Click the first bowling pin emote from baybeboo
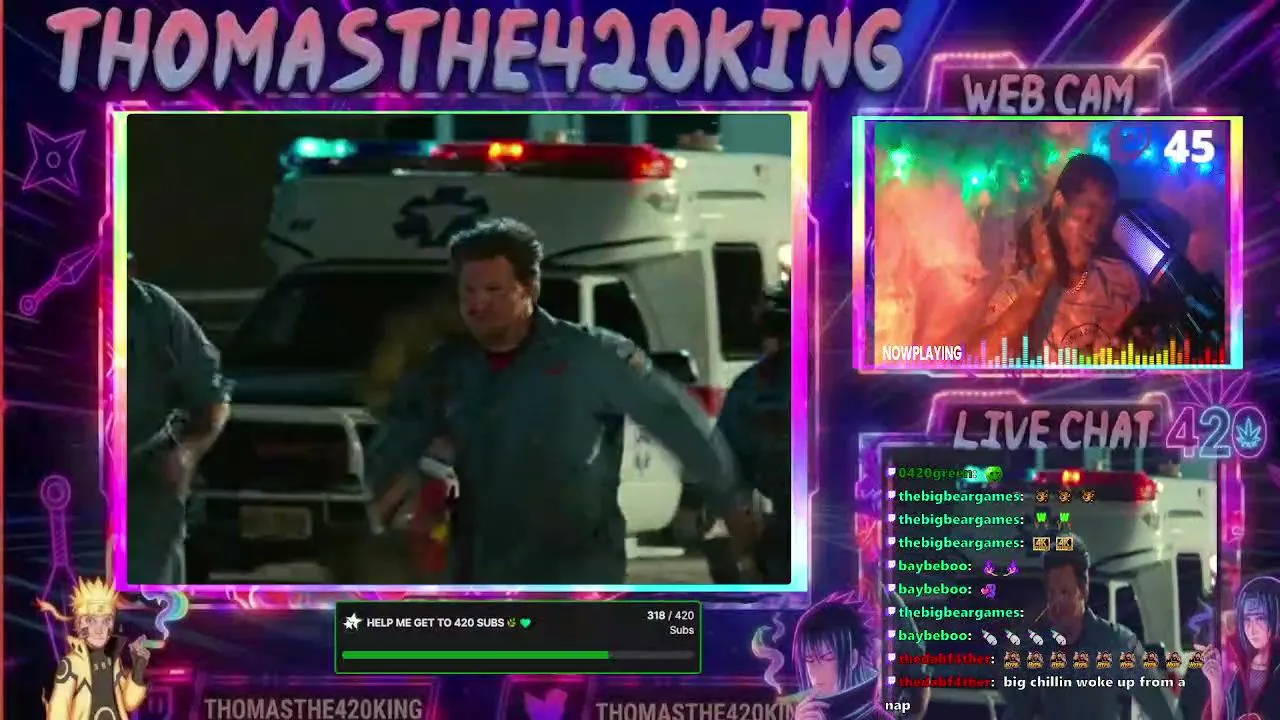1280x720 pixels. pos(990,636)
